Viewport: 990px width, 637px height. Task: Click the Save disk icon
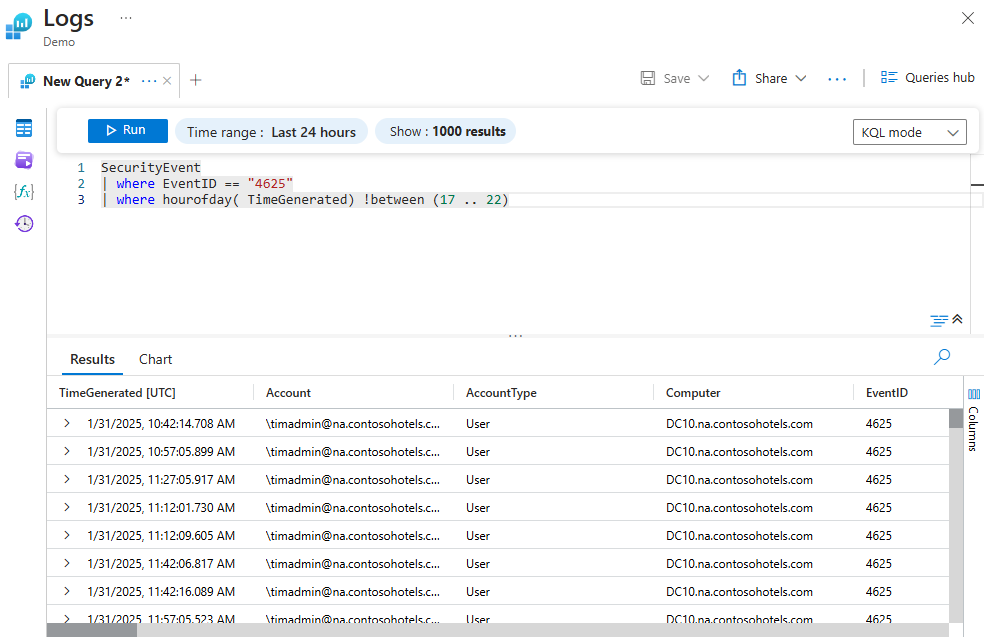[648, 78]
